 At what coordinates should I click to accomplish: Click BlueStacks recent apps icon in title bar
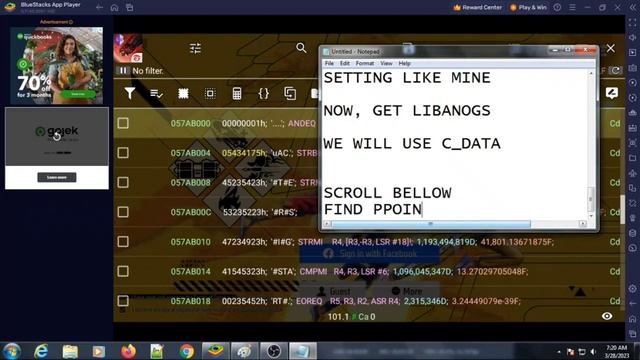point(129,7)
